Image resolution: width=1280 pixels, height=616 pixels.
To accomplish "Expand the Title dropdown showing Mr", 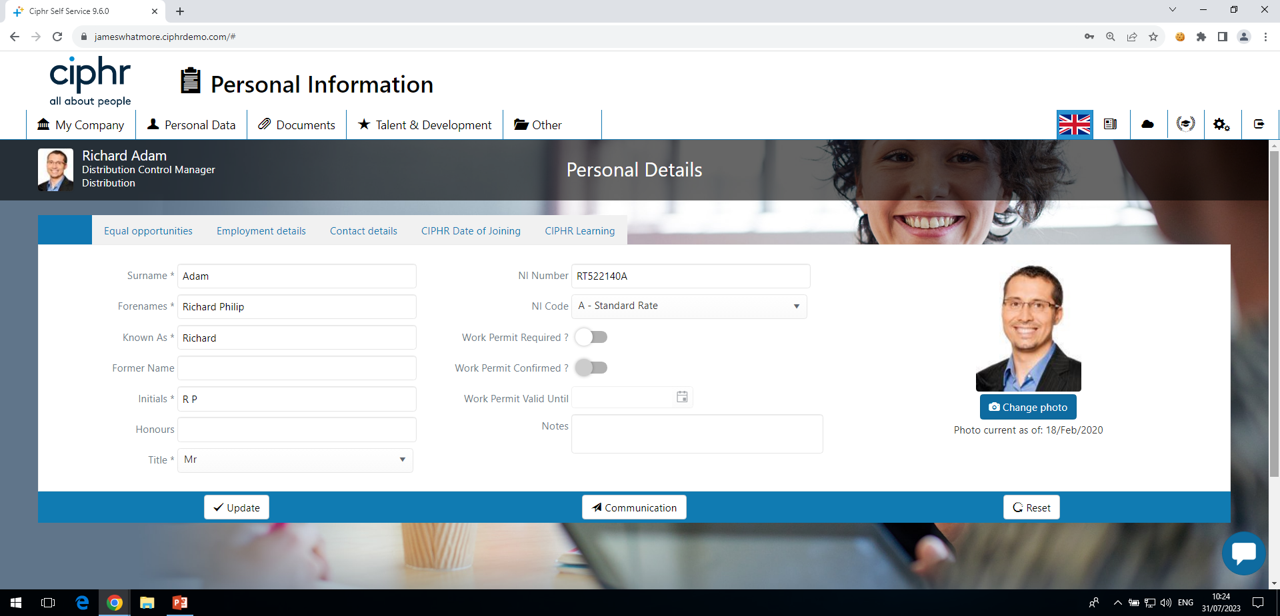I will [x=402, y=460].
